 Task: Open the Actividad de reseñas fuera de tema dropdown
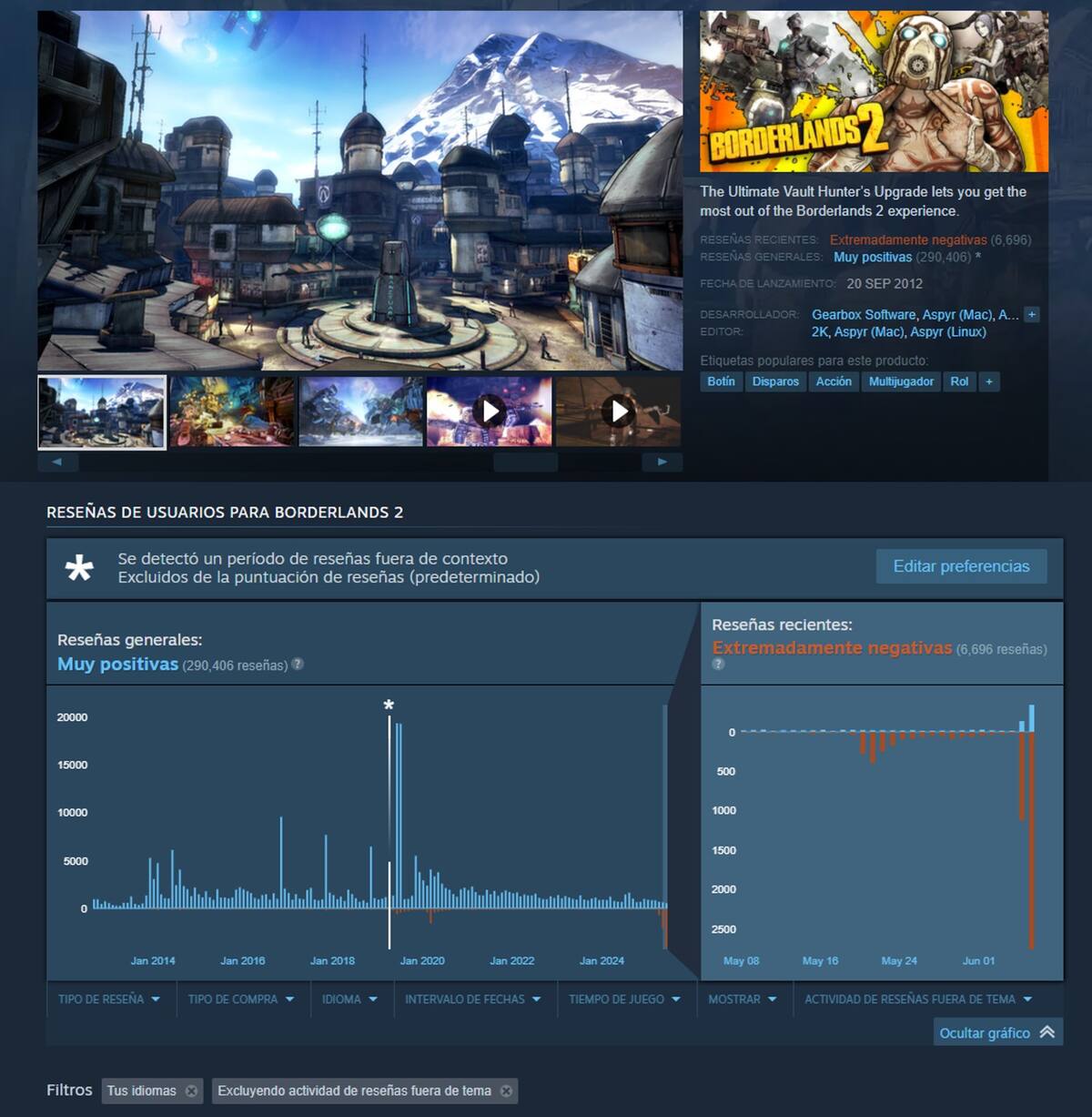[918, 1000]
